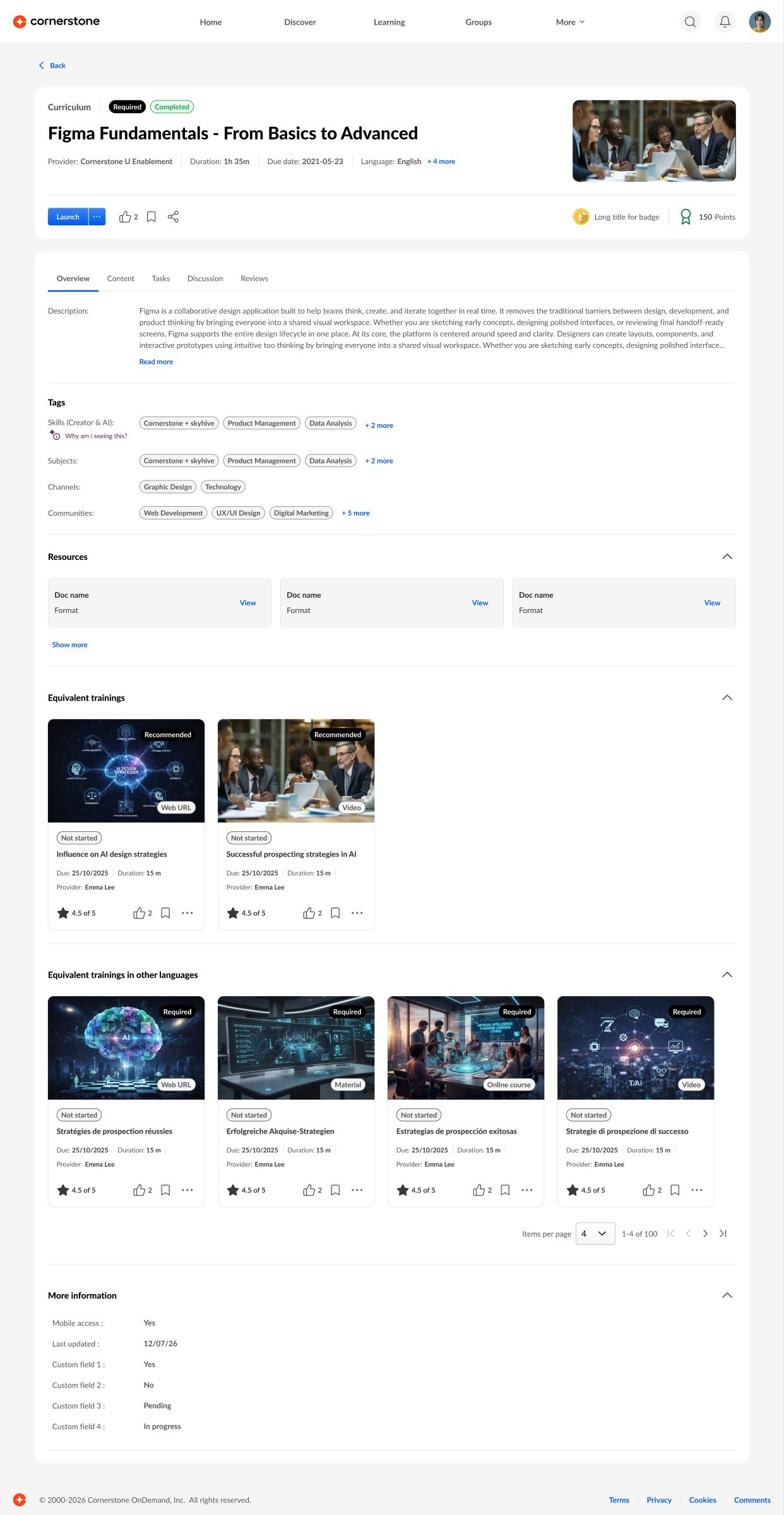This screenshot has height=1515, width=784.
Task: Like 'Strategie di prospezione di successo' card
Action: tap(648, 1190)
